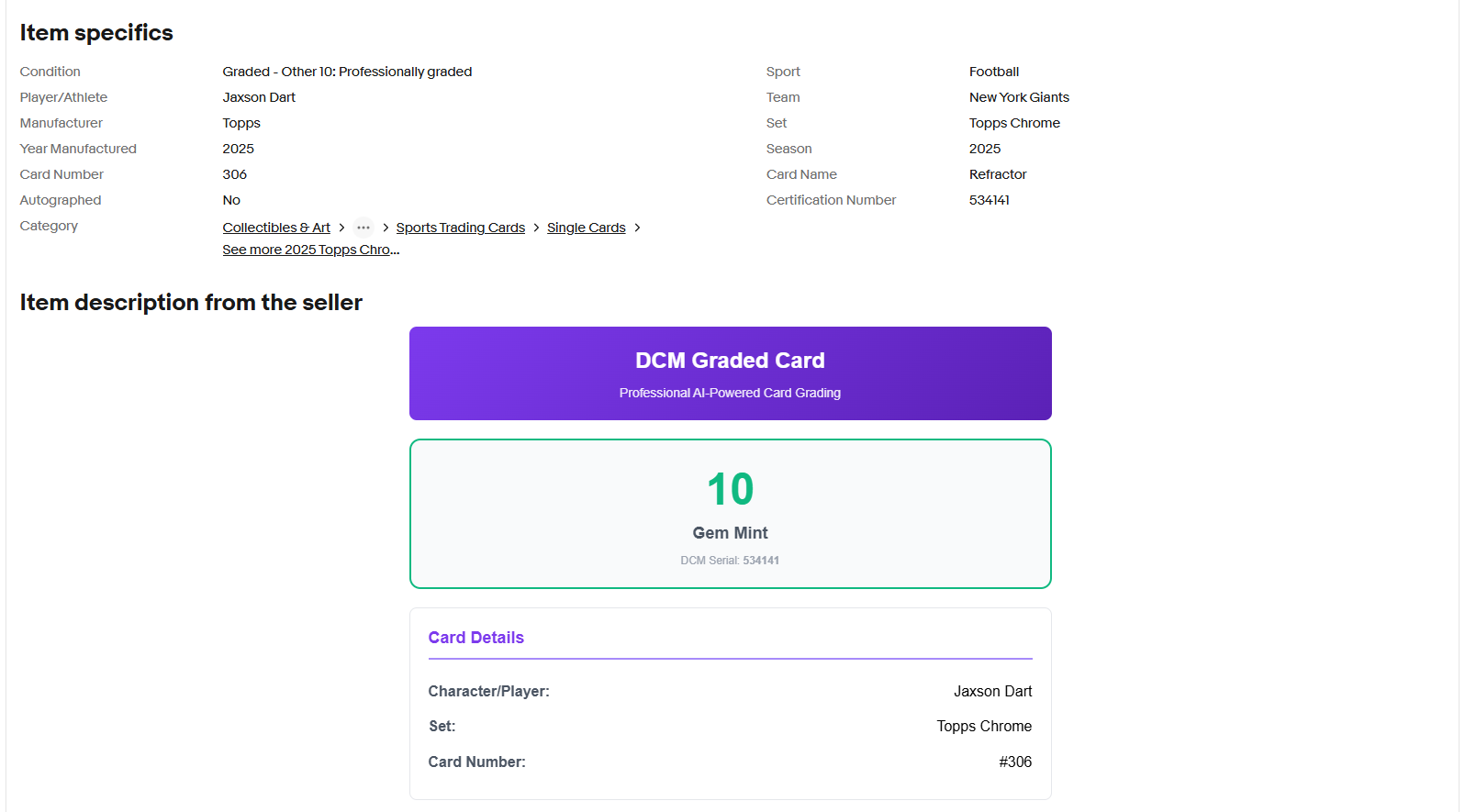This screenshot has width=1465, height=812.
Task: Click the Category label
Action: [x=49, y=226]
